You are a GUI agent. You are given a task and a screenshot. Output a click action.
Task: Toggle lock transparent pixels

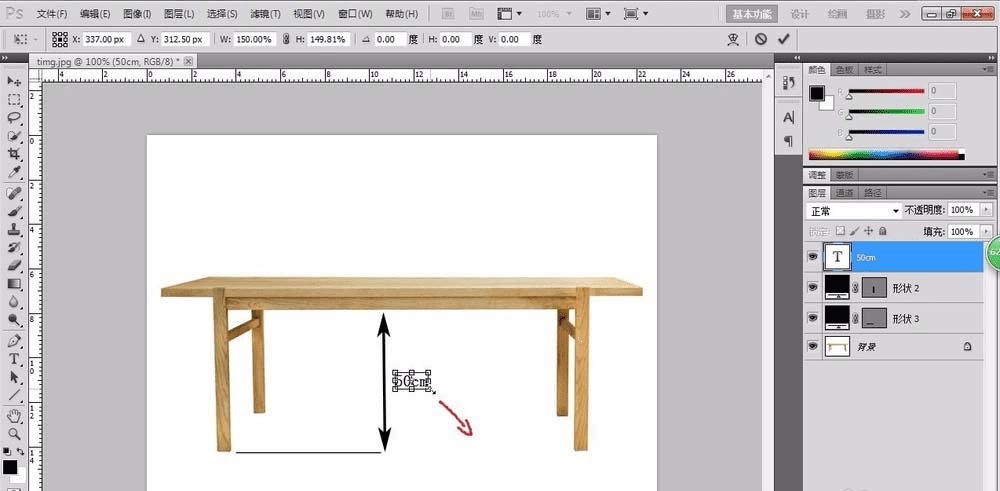click(841, 231)
